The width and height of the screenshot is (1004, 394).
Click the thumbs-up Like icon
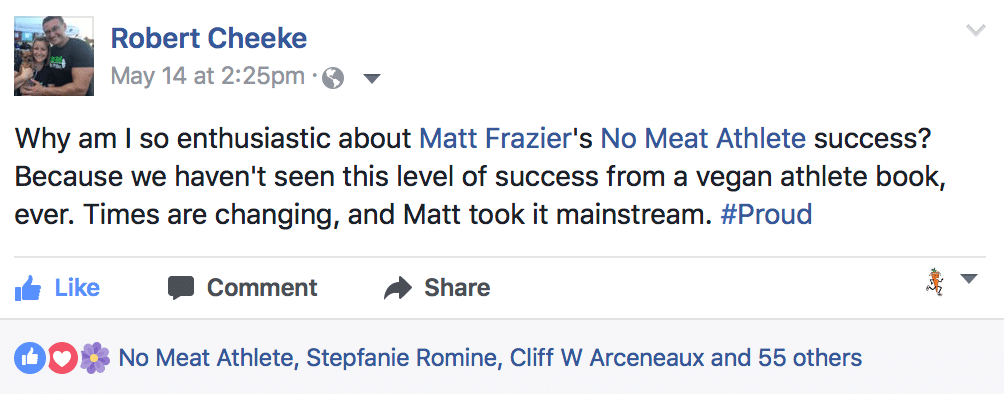coord(28,288)
